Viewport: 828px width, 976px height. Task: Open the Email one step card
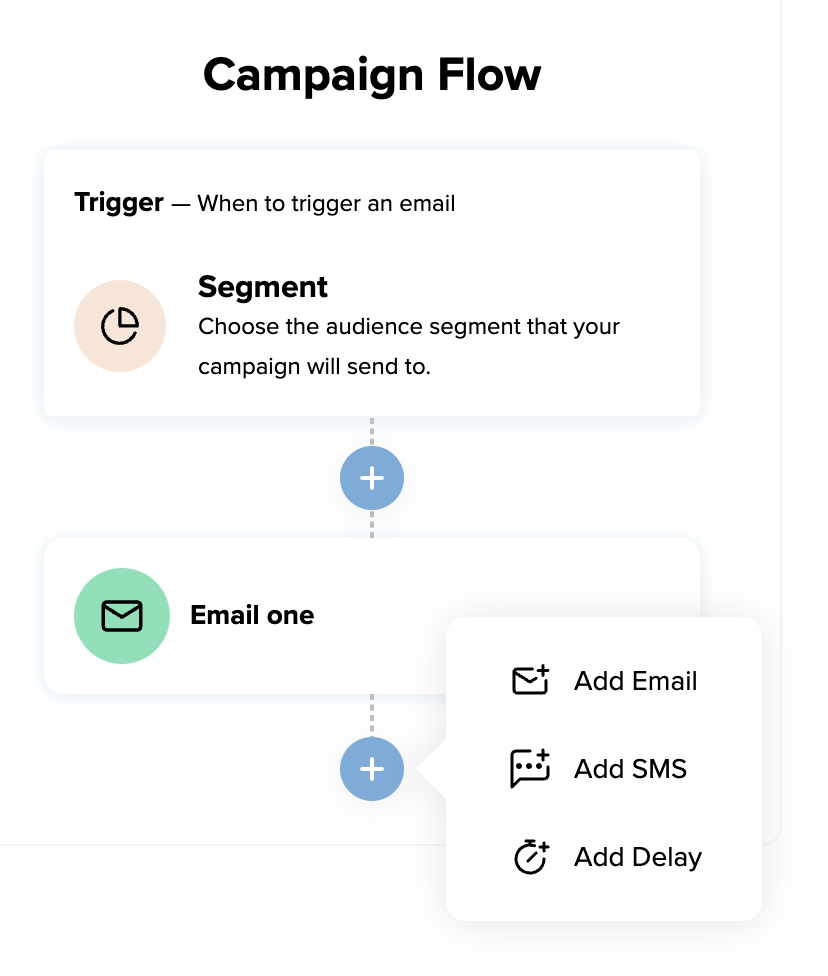(300, 616)
